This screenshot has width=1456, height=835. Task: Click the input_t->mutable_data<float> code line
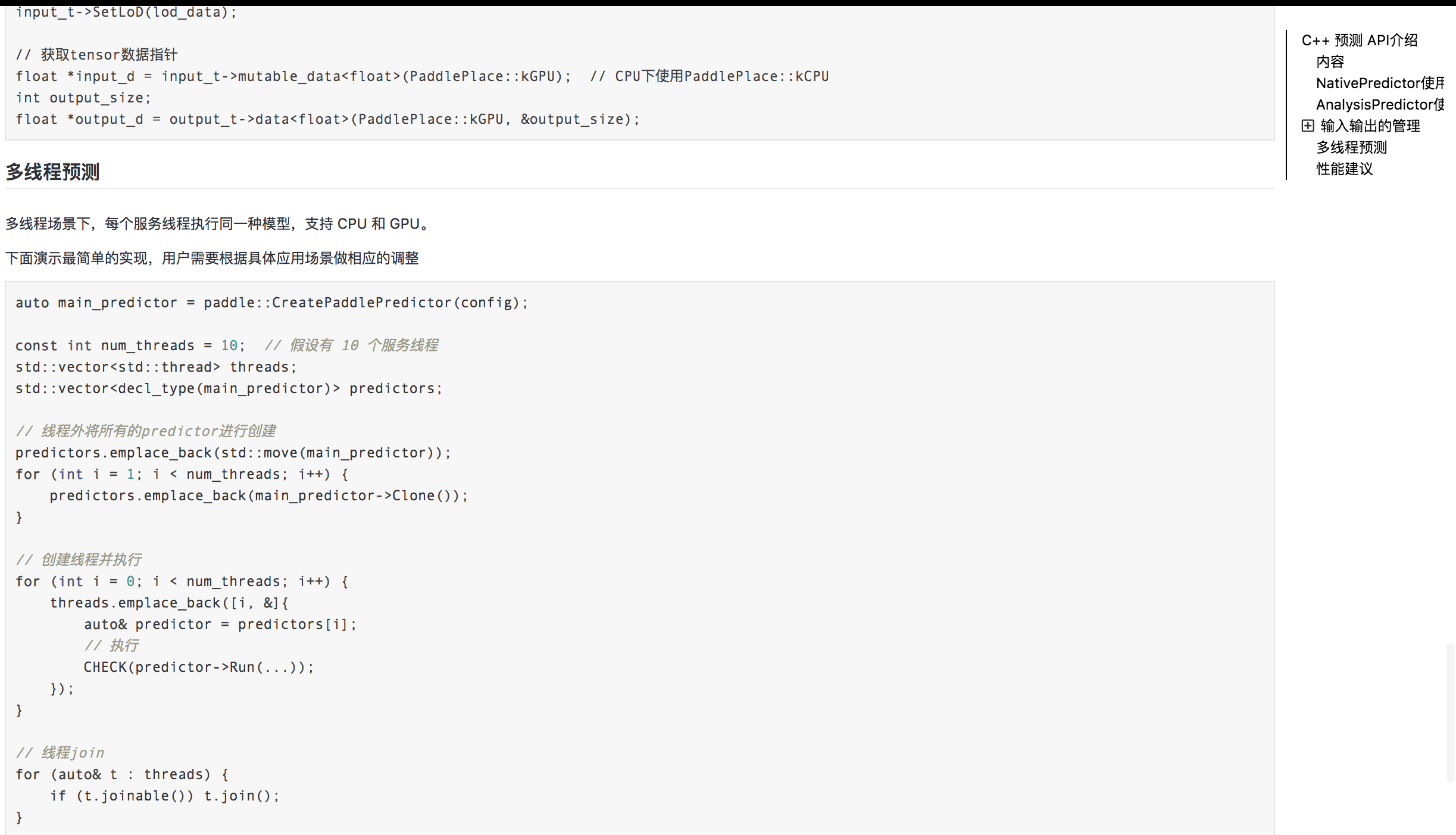click(293, 76)
